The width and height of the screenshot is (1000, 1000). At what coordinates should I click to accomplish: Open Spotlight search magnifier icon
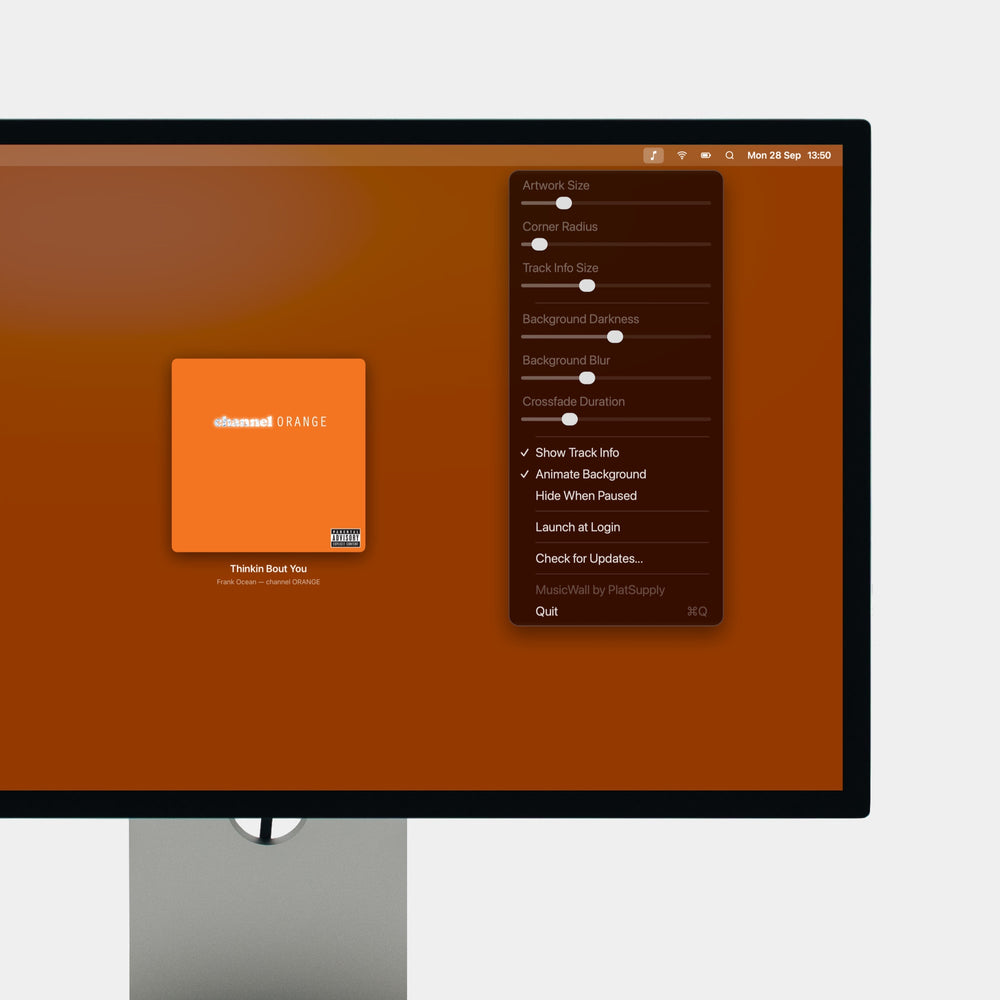(730, 155)
